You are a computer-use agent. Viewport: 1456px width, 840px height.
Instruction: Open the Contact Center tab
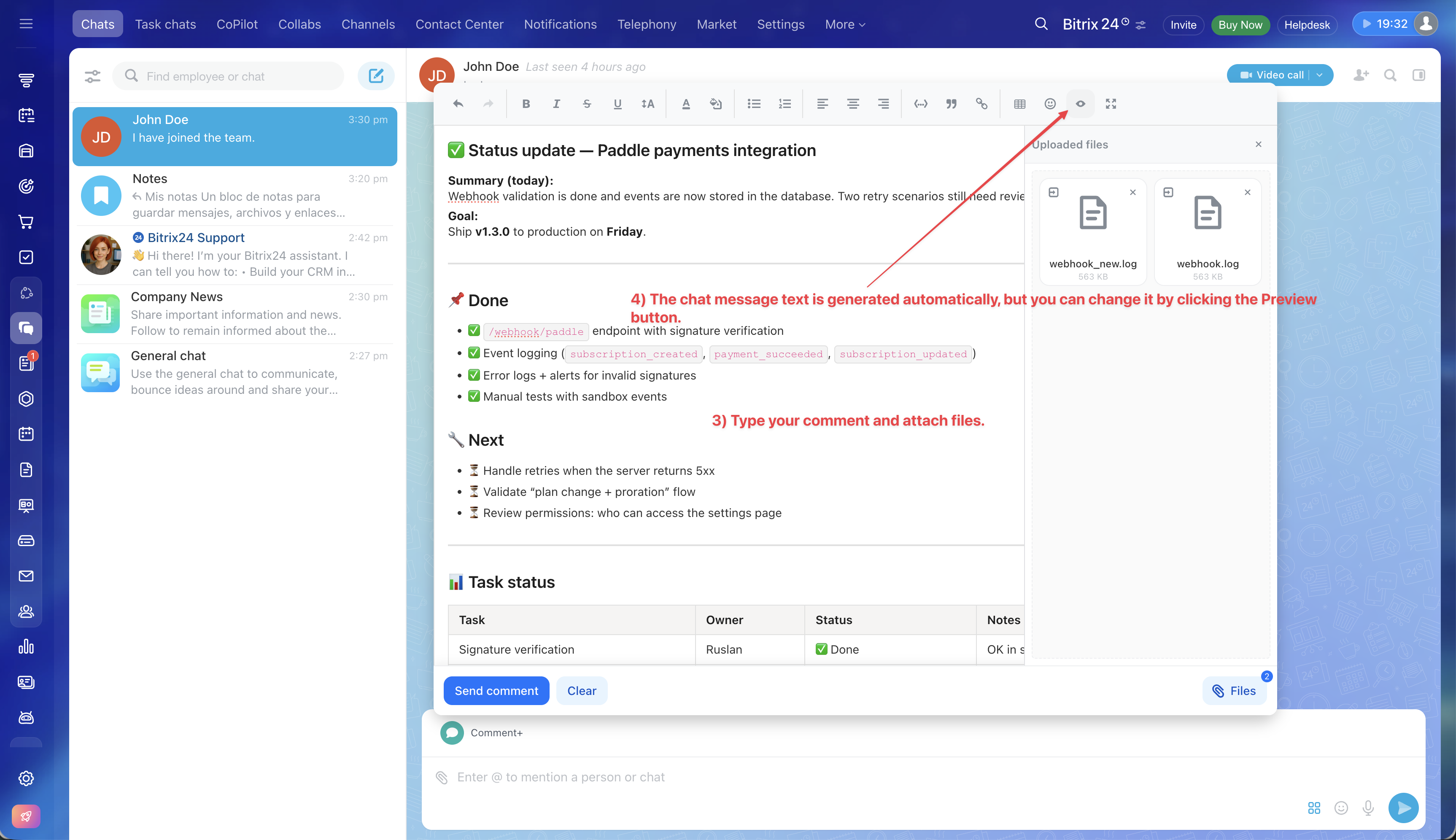(x=459, y=24)
